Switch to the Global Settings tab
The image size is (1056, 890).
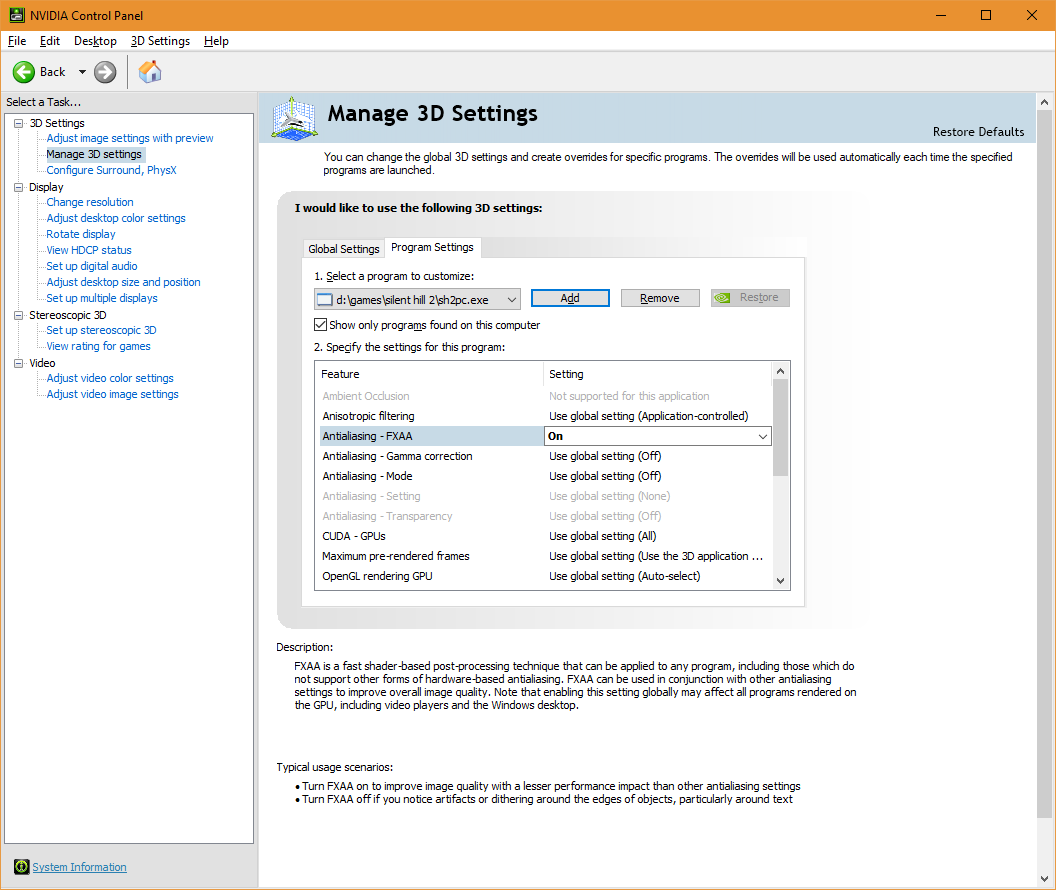click(343, 249)
